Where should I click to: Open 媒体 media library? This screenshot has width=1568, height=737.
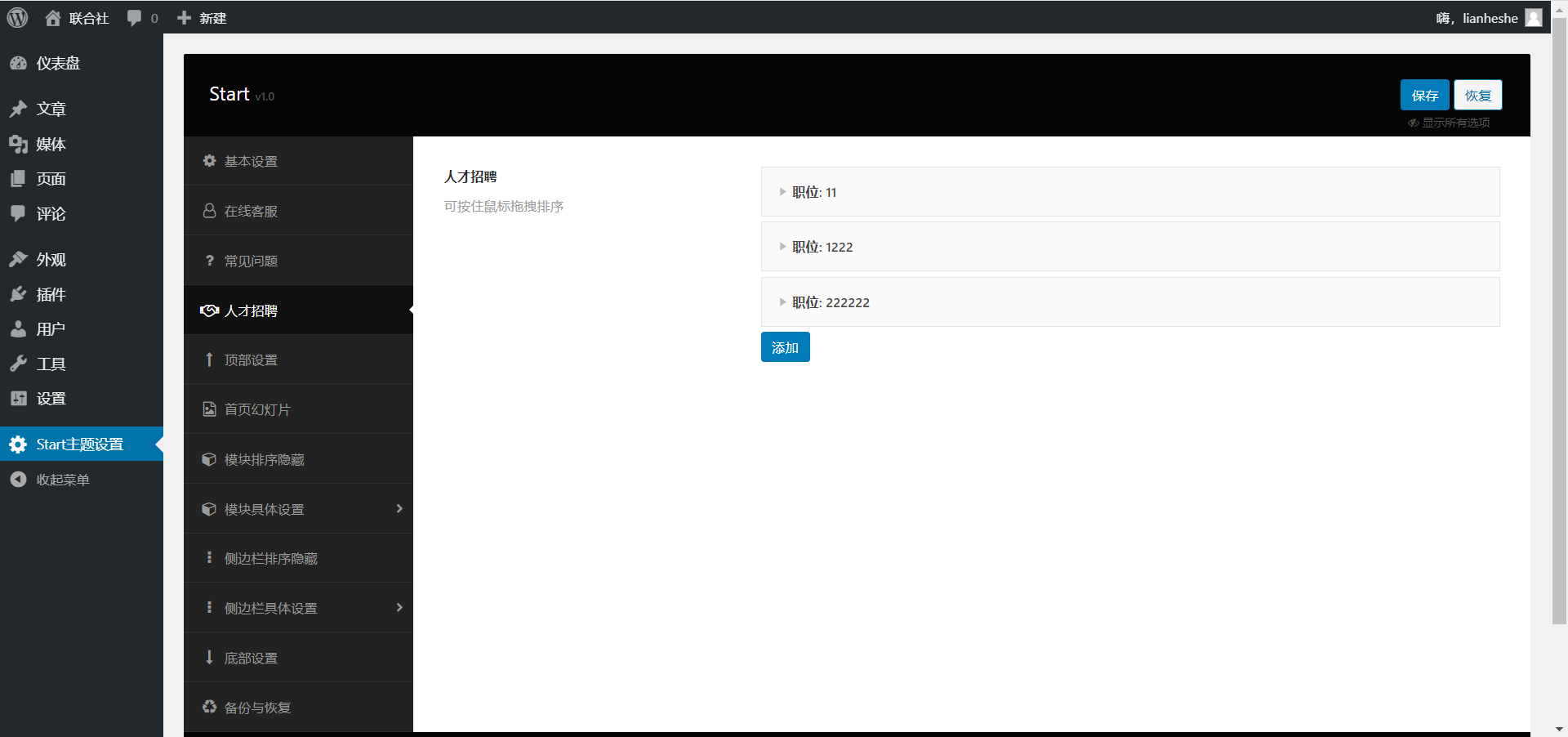[51, 145]
